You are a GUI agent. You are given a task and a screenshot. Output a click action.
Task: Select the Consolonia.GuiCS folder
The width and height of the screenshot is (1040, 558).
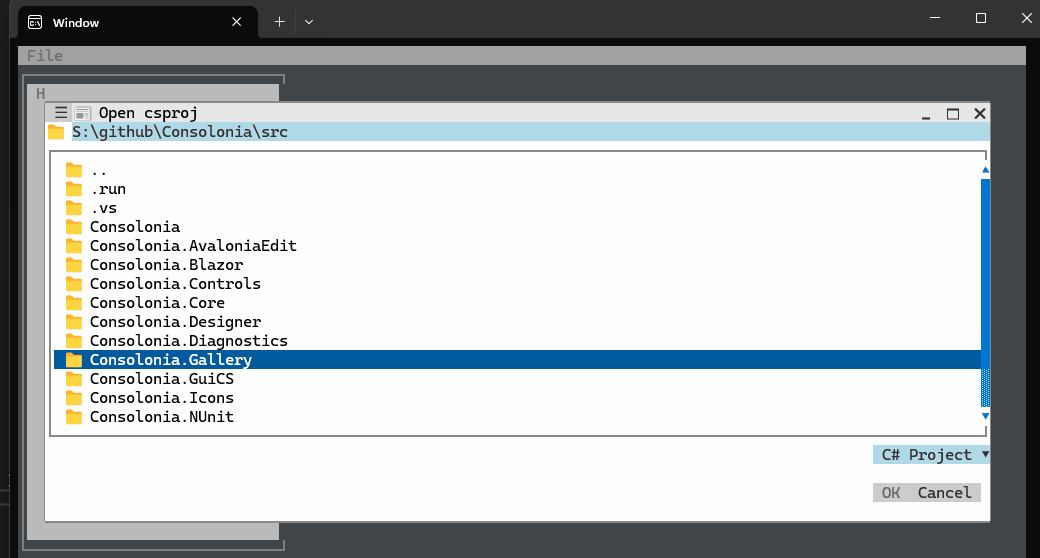tap(517, 379)
